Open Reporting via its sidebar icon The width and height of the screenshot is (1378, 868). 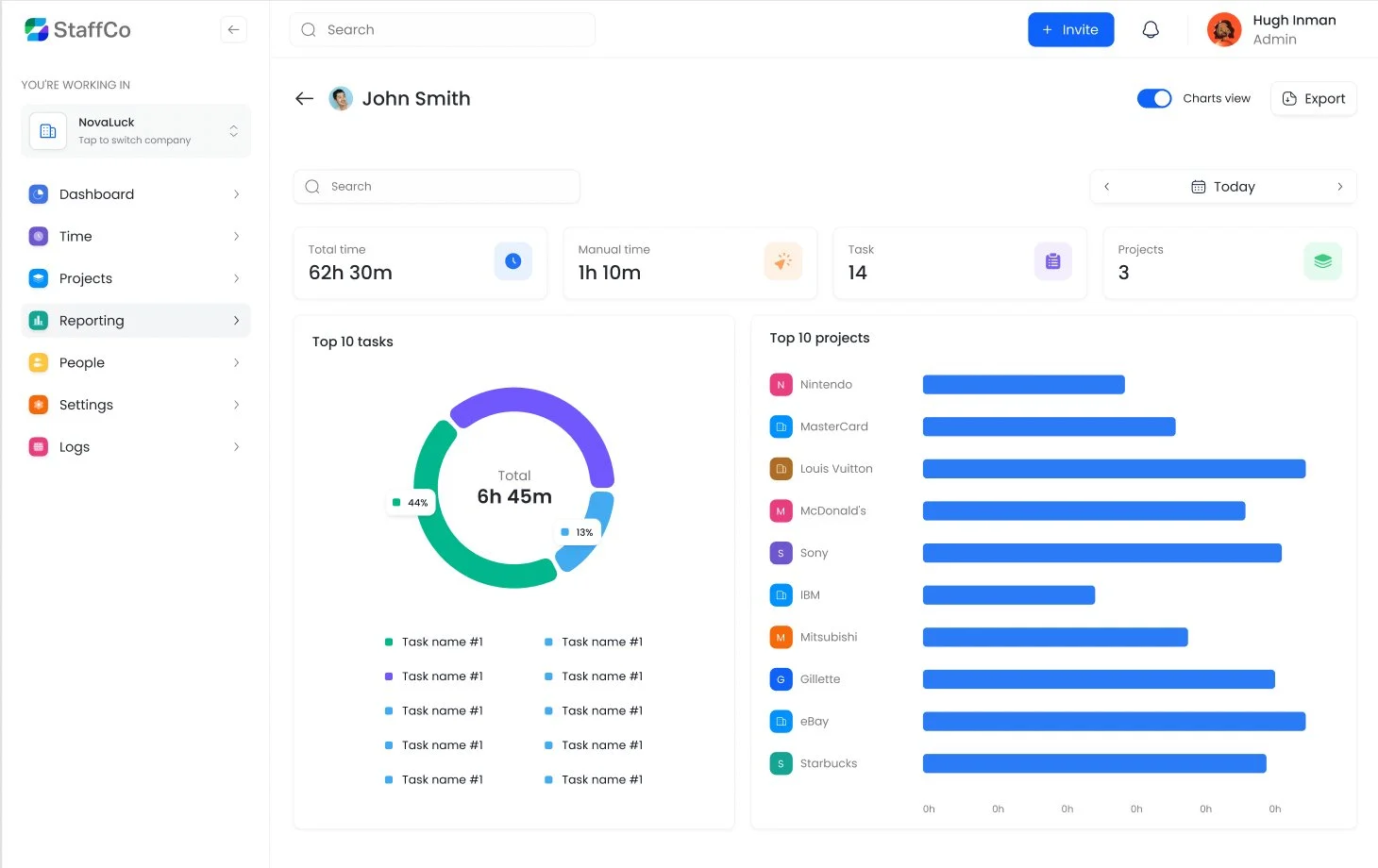[x=38, y=320]
